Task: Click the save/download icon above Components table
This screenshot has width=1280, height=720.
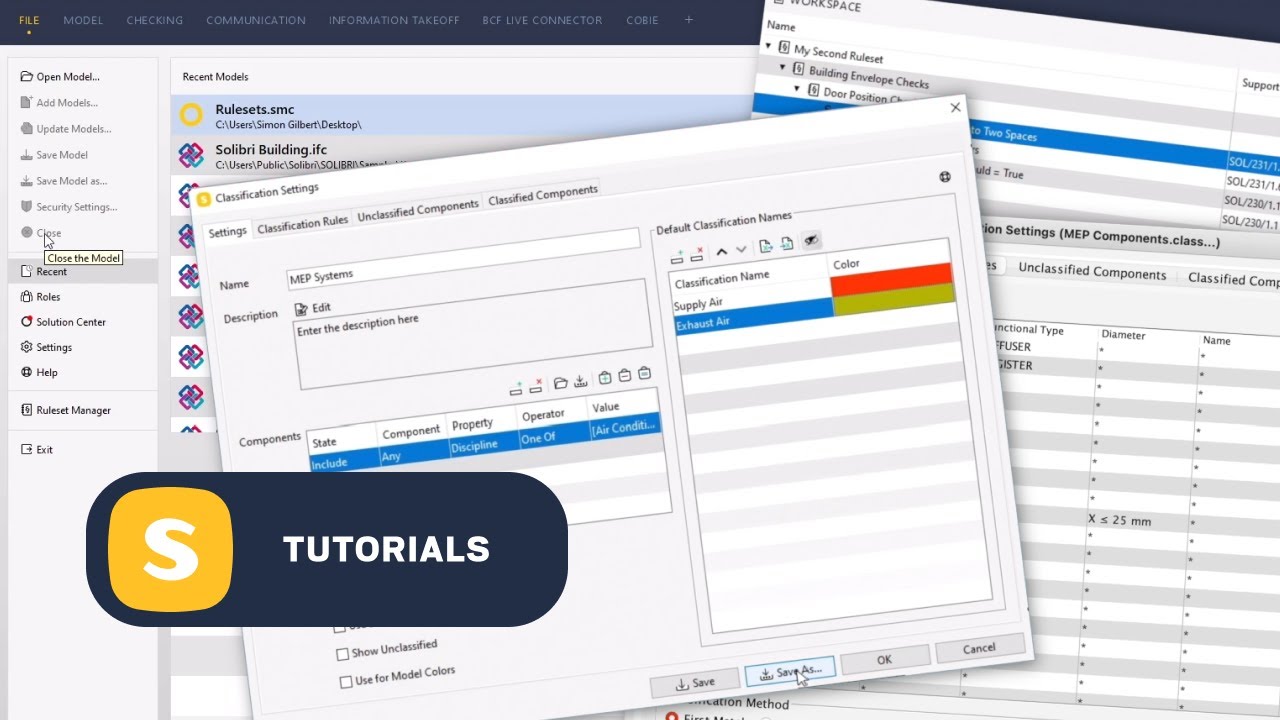Action: tap(579, 380)
